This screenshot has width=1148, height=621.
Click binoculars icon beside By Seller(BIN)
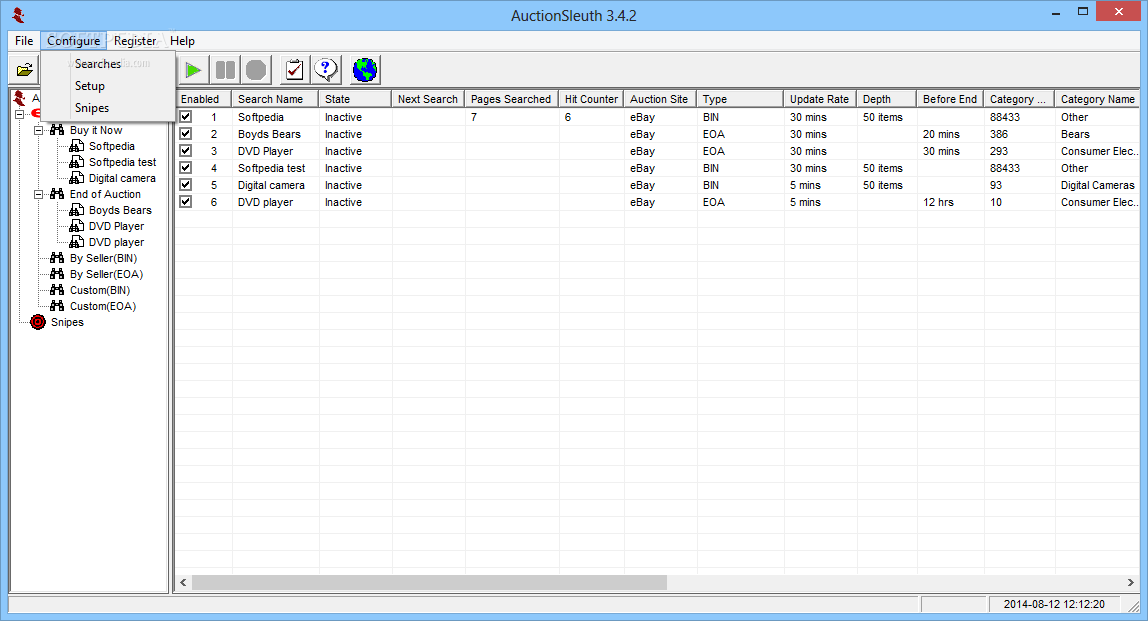[x=57, y=258]
